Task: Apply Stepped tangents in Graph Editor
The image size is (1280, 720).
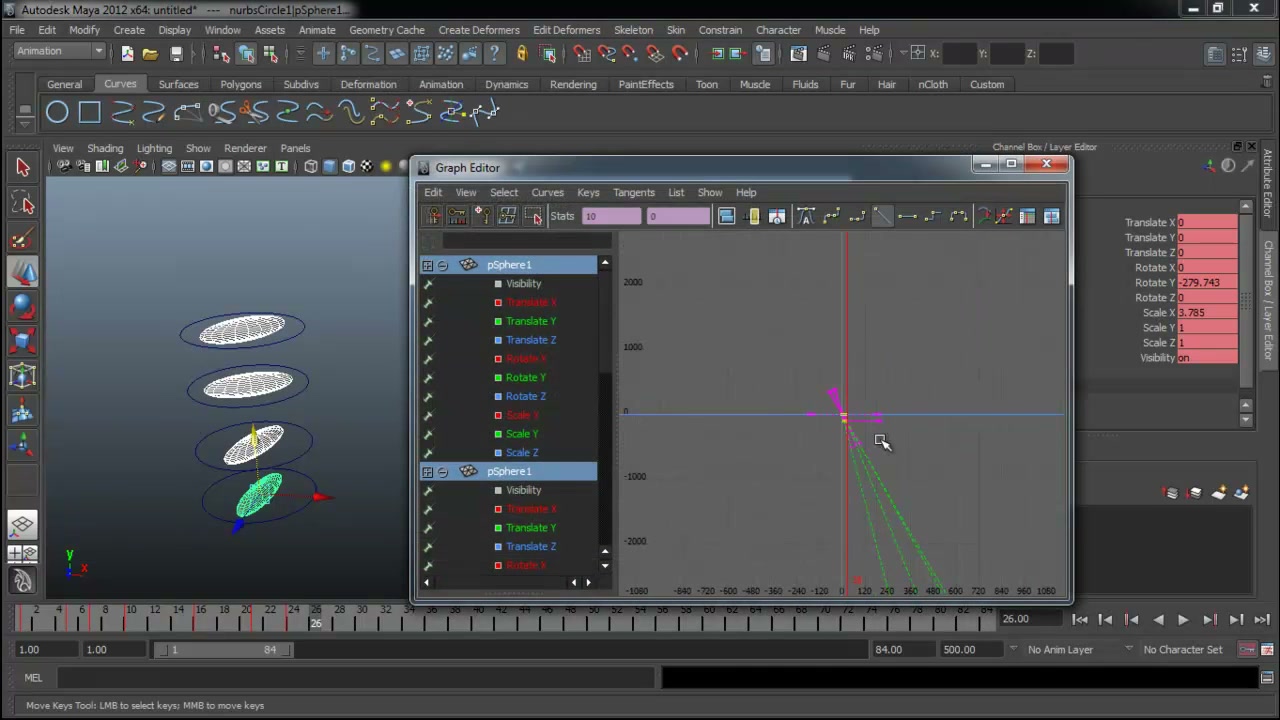Action: (932, 216)
